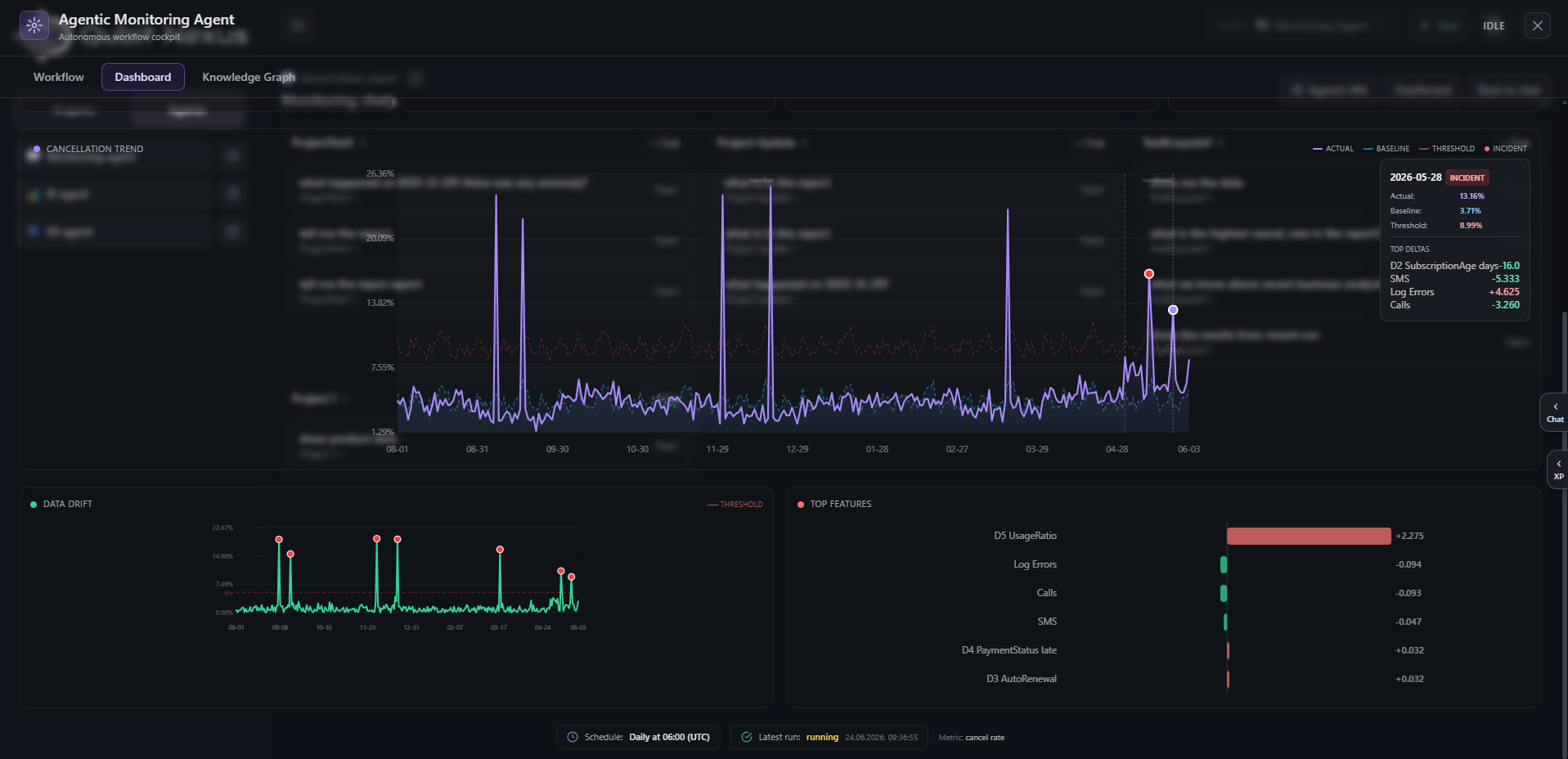Click the 2026-05-28 date in tooltip
This screenshot has width=1568, height=759.
(1416, 177)
